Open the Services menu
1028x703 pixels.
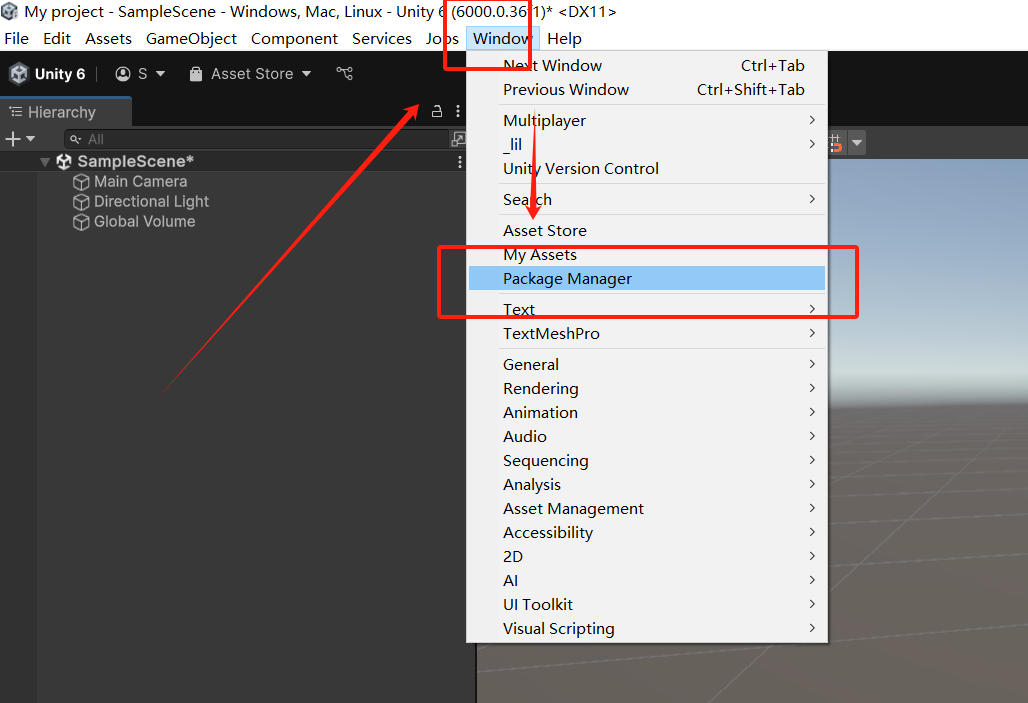(382, 39)
